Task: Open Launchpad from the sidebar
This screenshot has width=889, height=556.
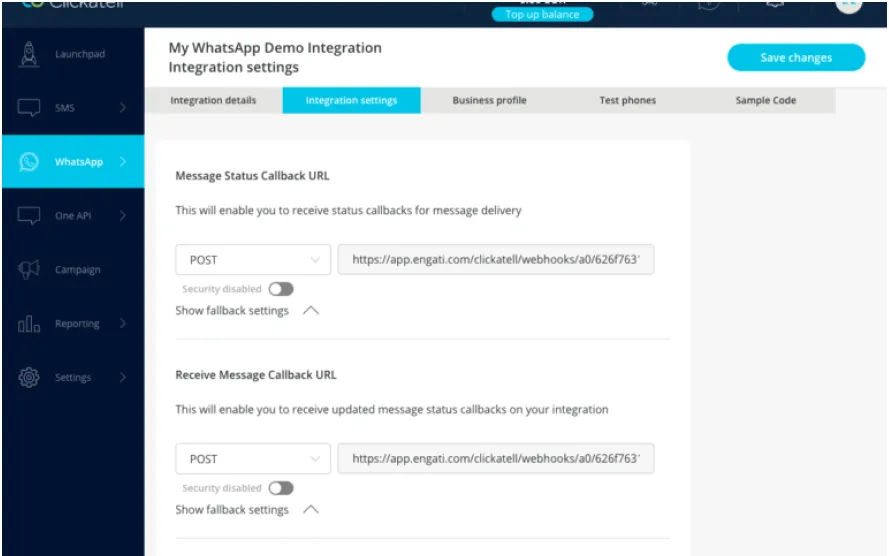Action: coord(73,54)
